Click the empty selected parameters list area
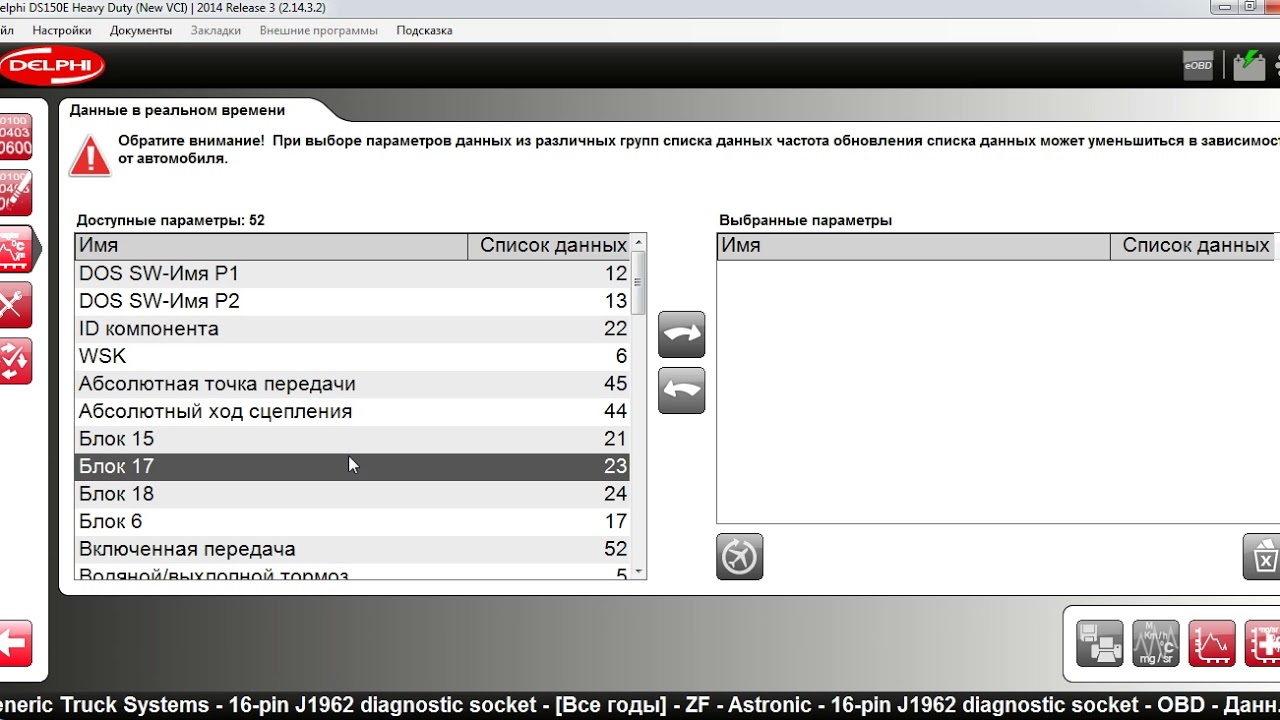Viewport: 1280px width, 720px height. point(998,391)
